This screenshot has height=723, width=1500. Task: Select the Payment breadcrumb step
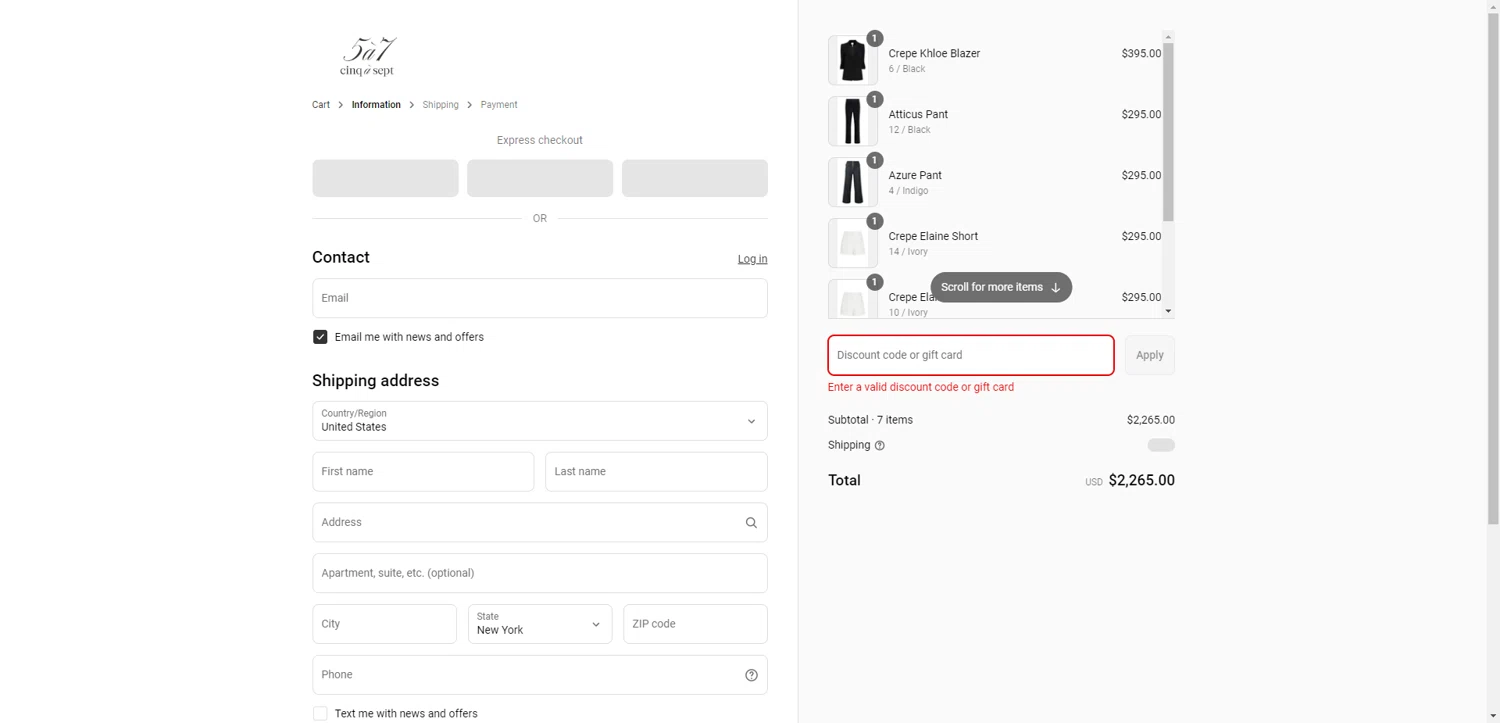499,105
